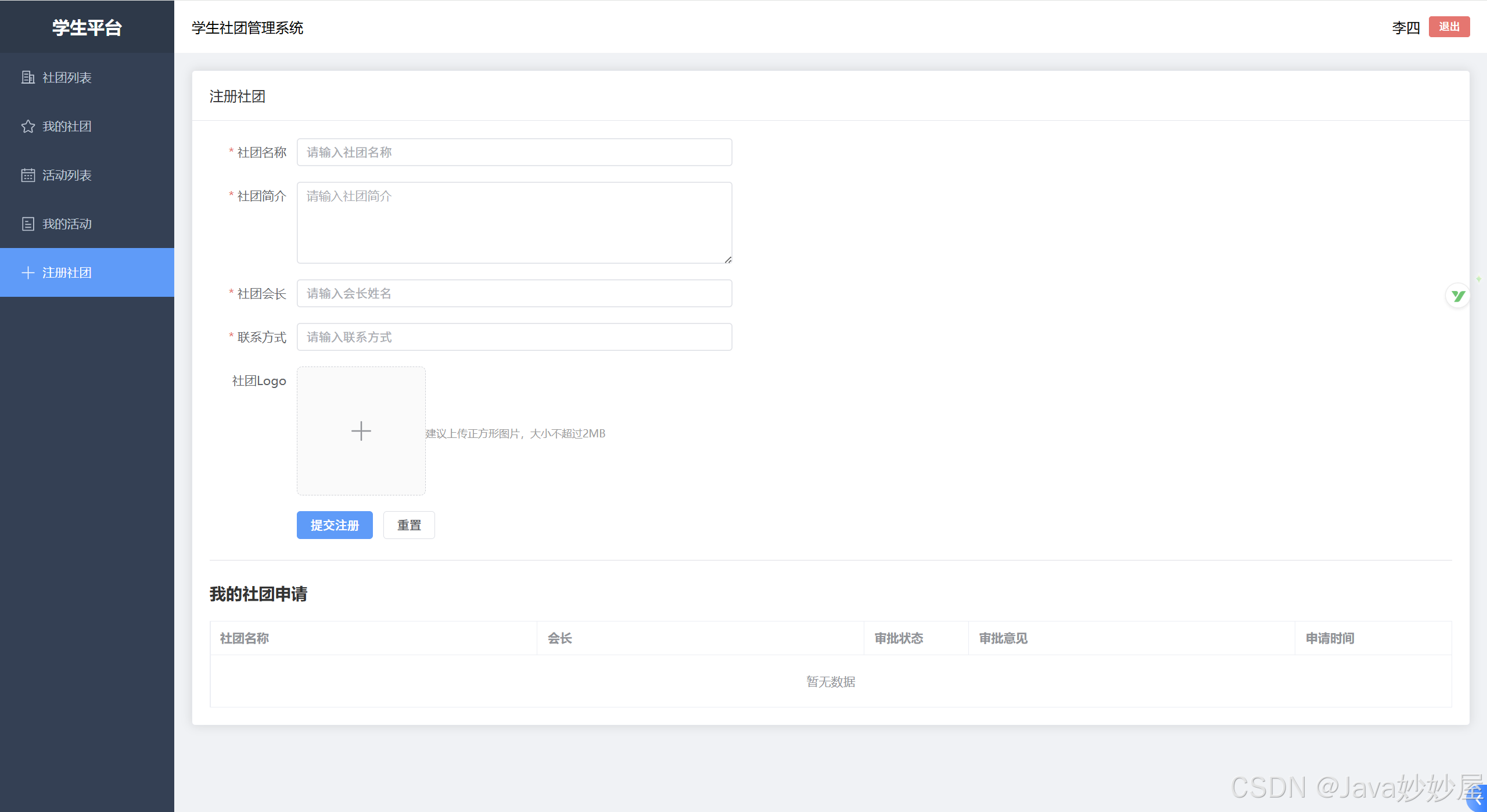Click the 注册社团 card heading
Screen dimensions: 1487x812
[237, 96]
